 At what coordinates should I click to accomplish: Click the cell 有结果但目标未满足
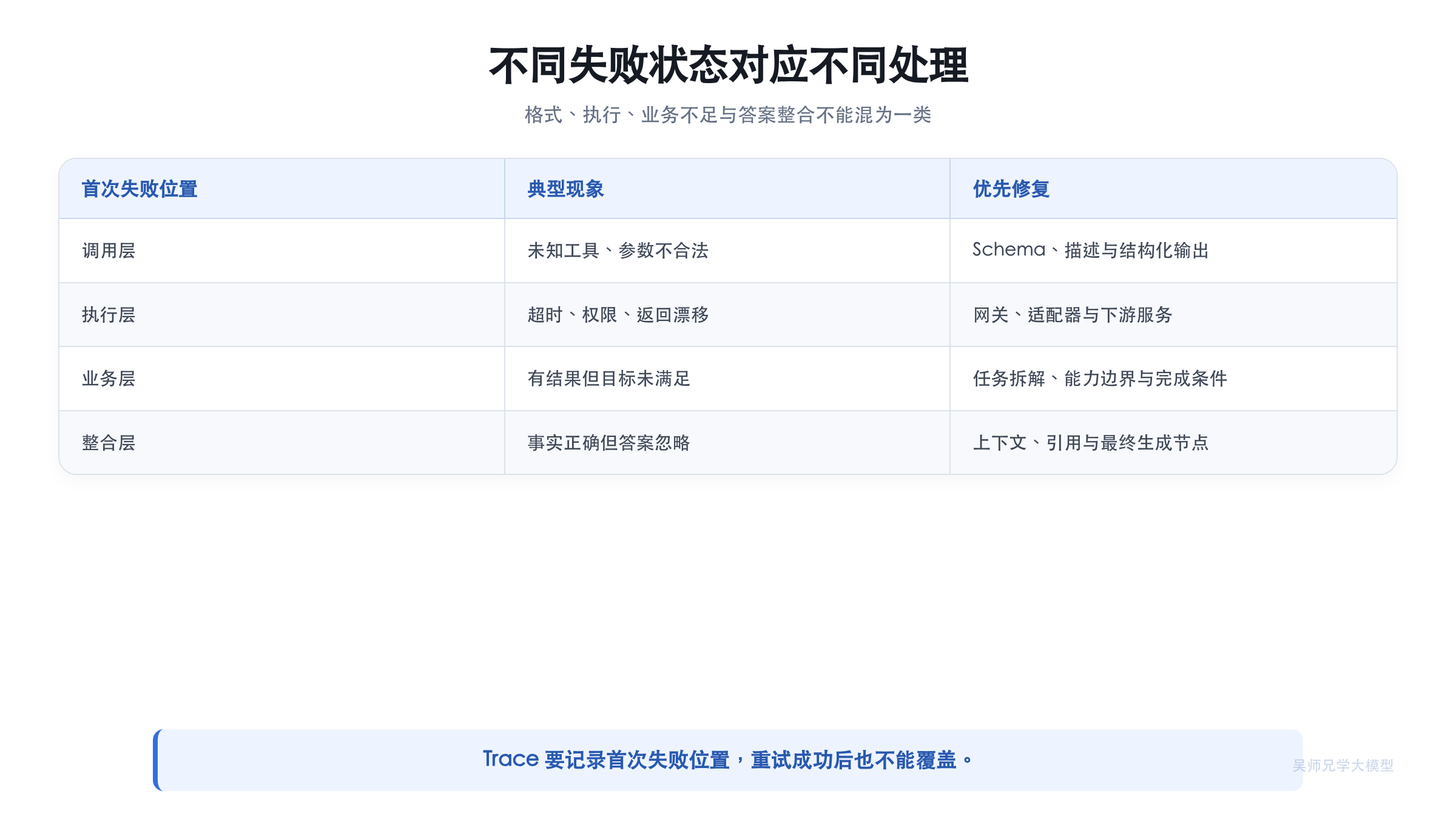727,379
